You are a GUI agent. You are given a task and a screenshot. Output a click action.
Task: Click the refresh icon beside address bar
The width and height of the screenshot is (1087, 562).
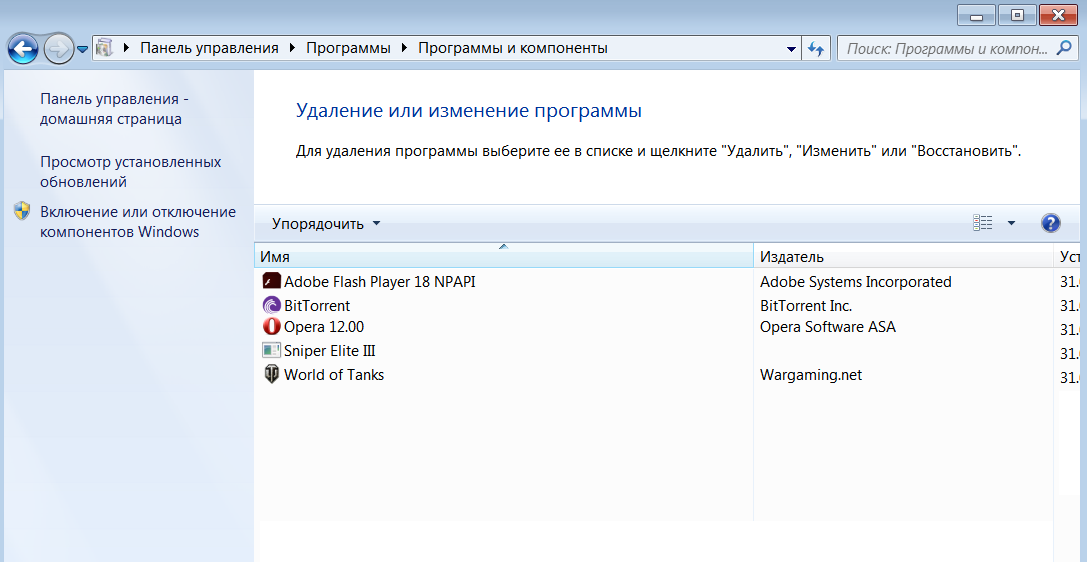[816, 48]
